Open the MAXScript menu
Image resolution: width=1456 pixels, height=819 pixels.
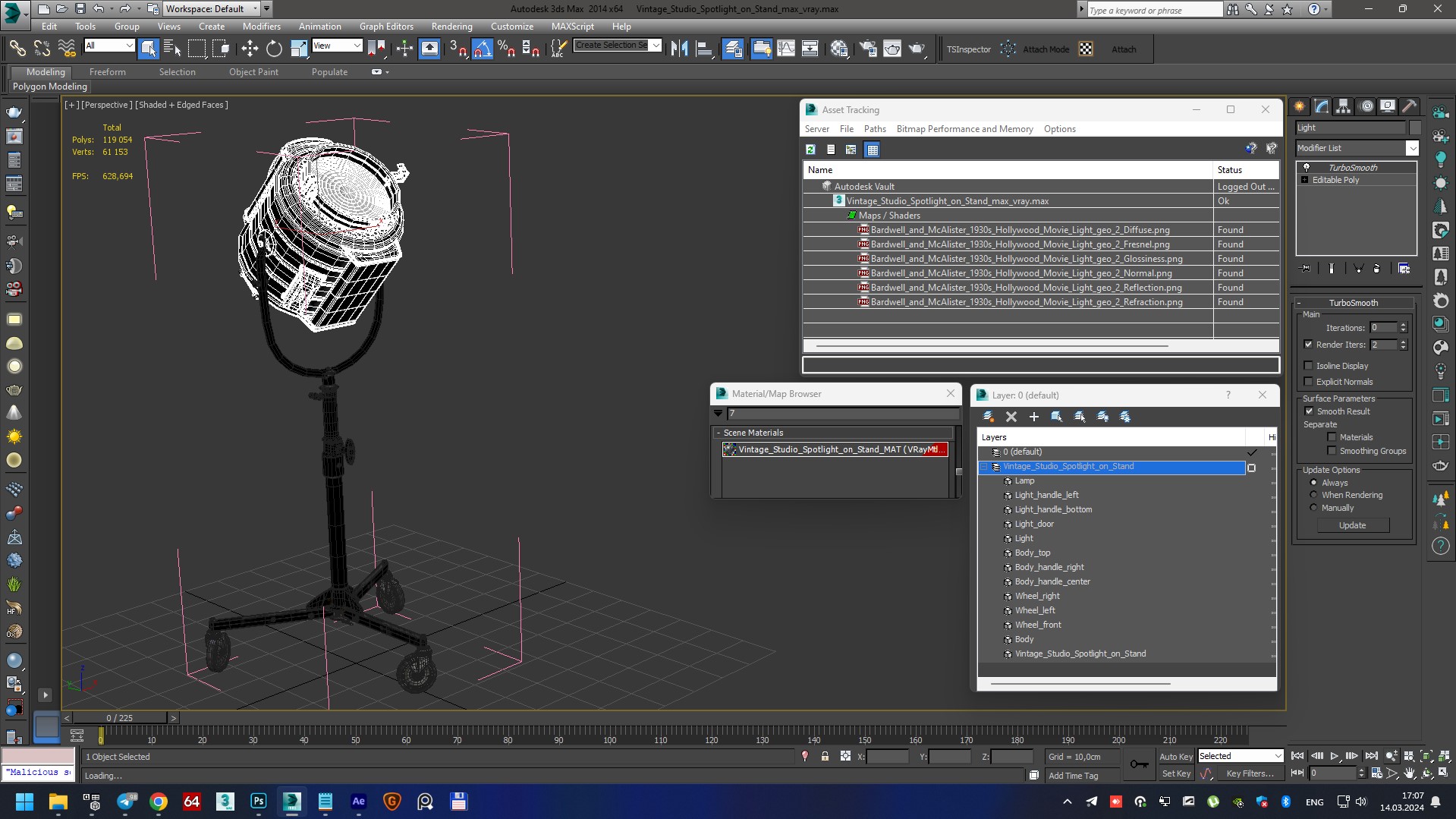572,27
